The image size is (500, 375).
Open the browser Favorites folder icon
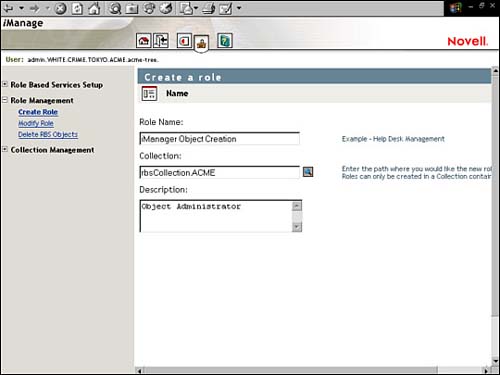pos(132,8)
